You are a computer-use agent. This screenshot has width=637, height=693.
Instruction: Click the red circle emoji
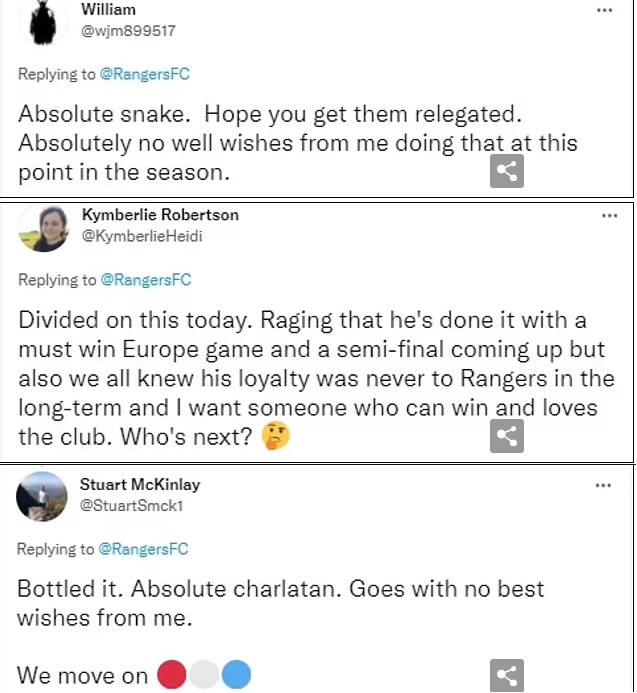[171, 675]
